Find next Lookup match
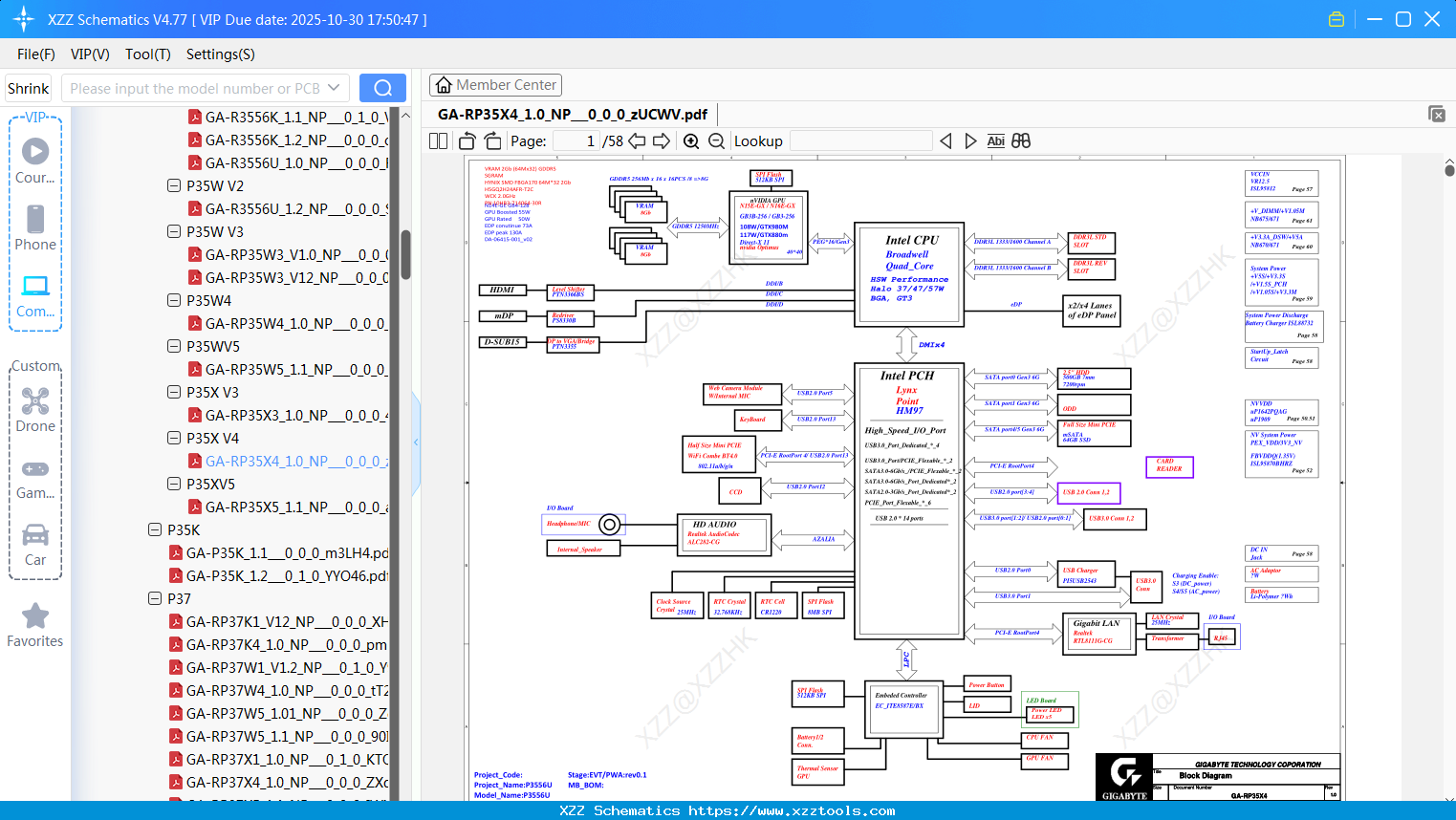This screenshot has height=820, width=1456. tap(970, 140)
